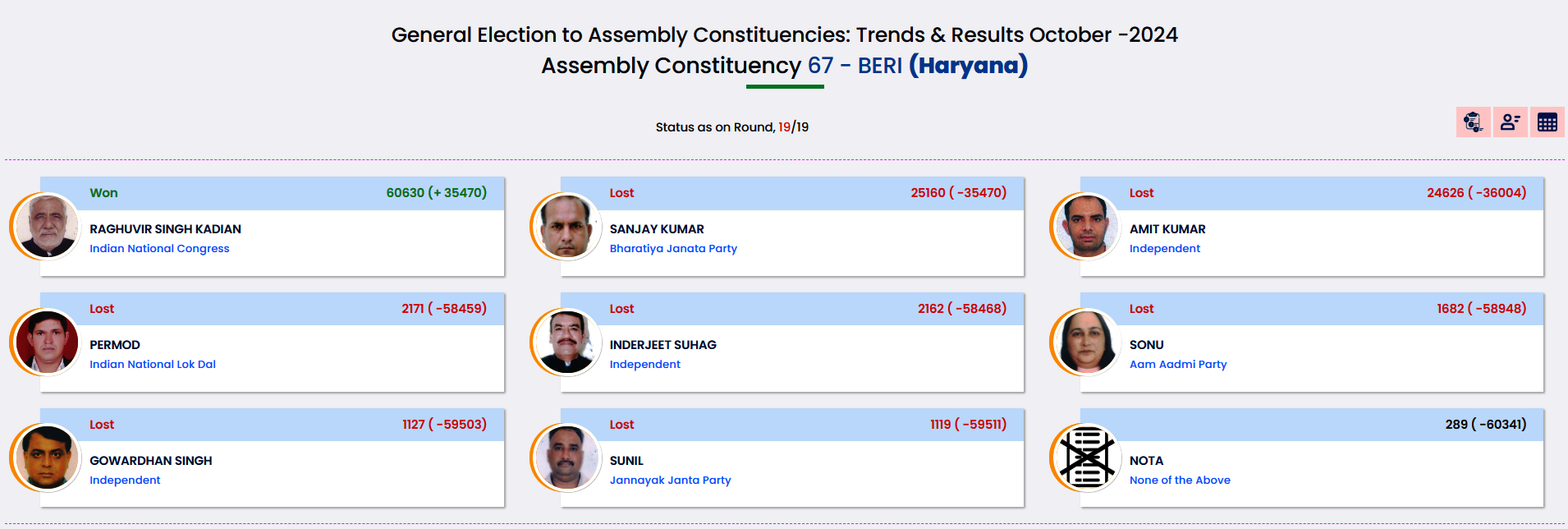Screen dimensions: 1568x529
Task: Click Inderjeet Suhag's portrait
Action: click(x=566, y=342)
